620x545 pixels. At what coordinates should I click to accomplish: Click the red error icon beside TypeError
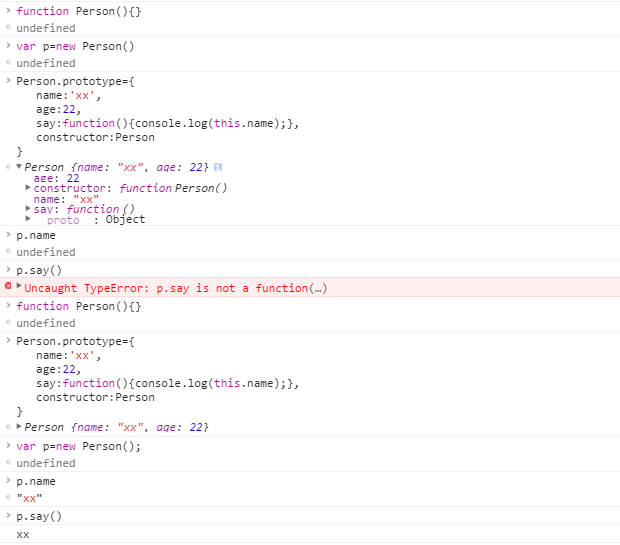click(x=8, y=287)
